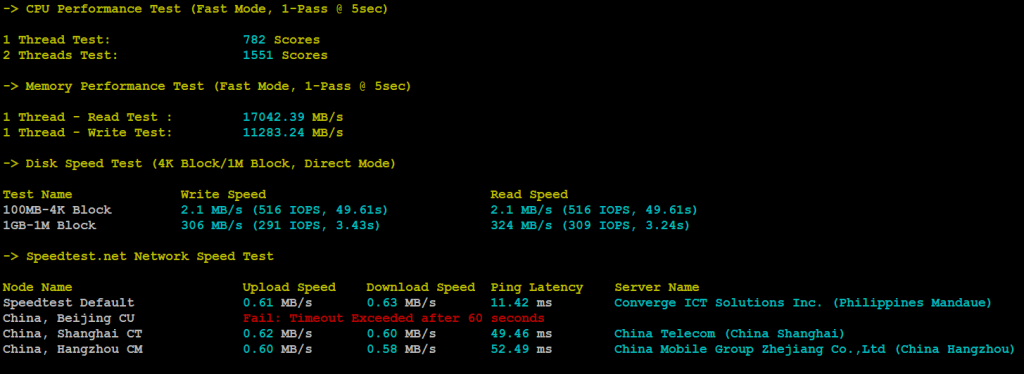Viewport: 1024px width, 374px height.
Task: Select the Speedtest Default node row
Action: pyautogui.click(x=497, y=303)
